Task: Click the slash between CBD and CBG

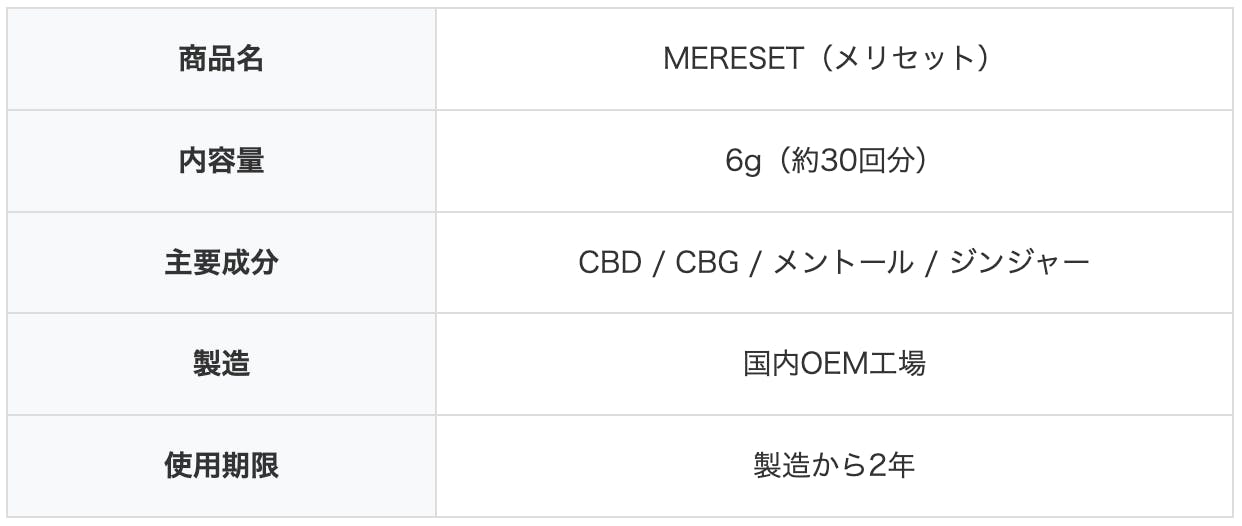Action: 658,263
